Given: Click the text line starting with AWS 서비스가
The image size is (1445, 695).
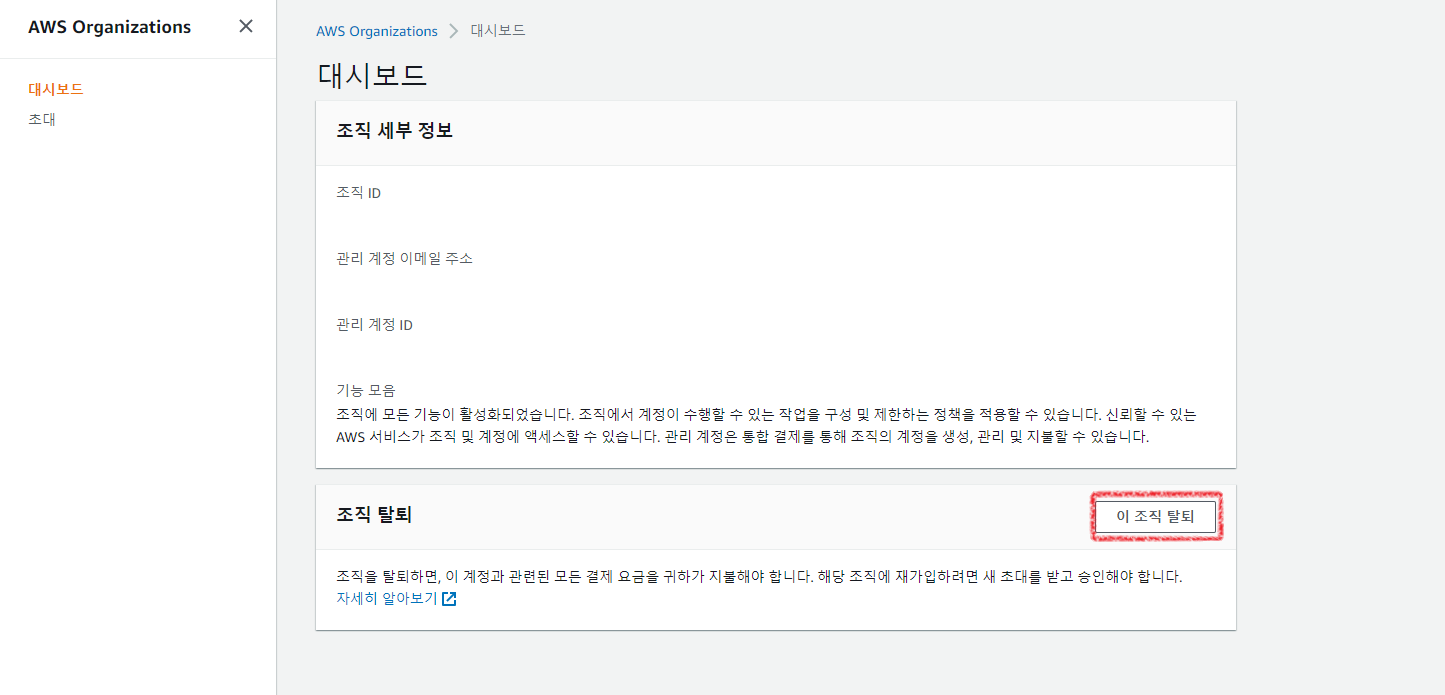Looking at the screenshot, I should [742, 437].
